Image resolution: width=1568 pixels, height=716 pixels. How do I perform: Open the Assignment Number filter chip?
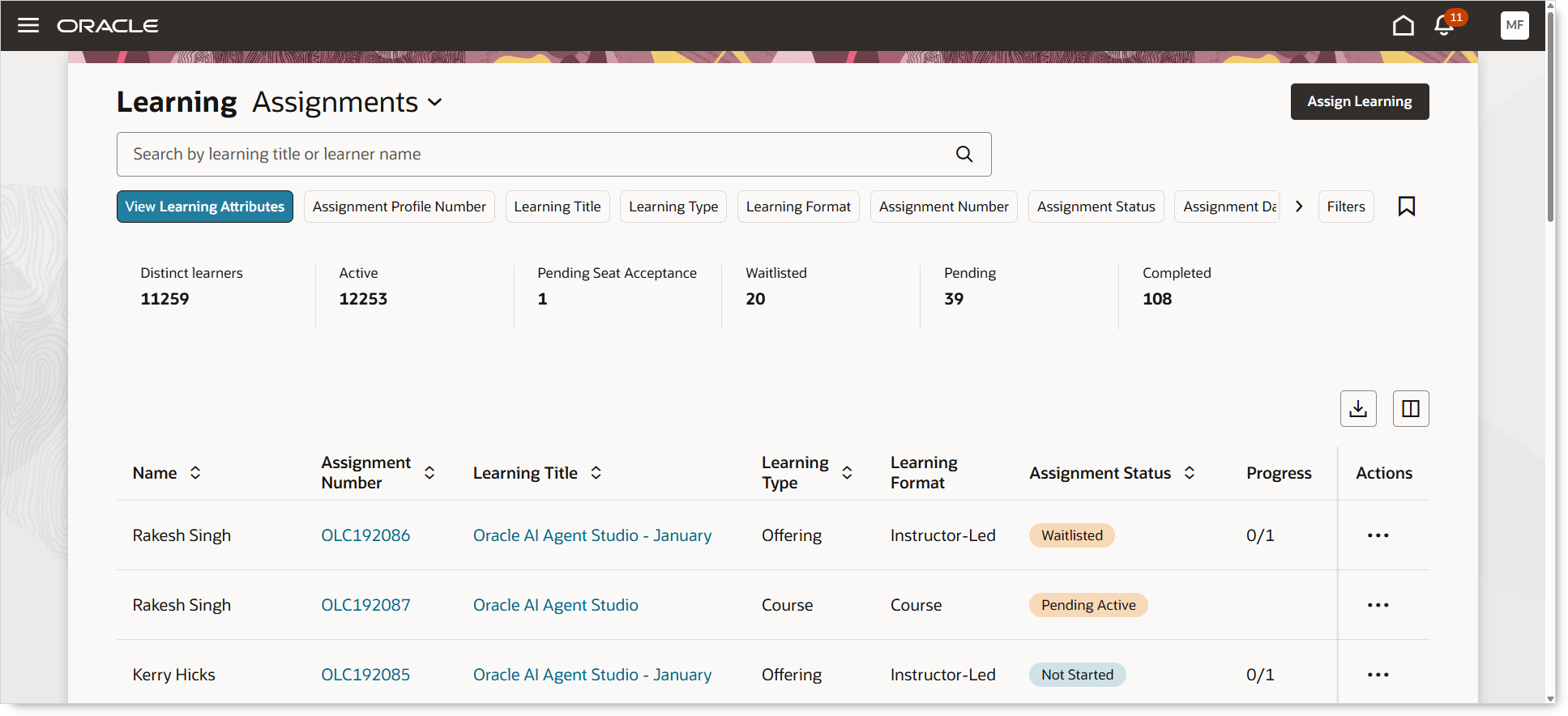944,207
